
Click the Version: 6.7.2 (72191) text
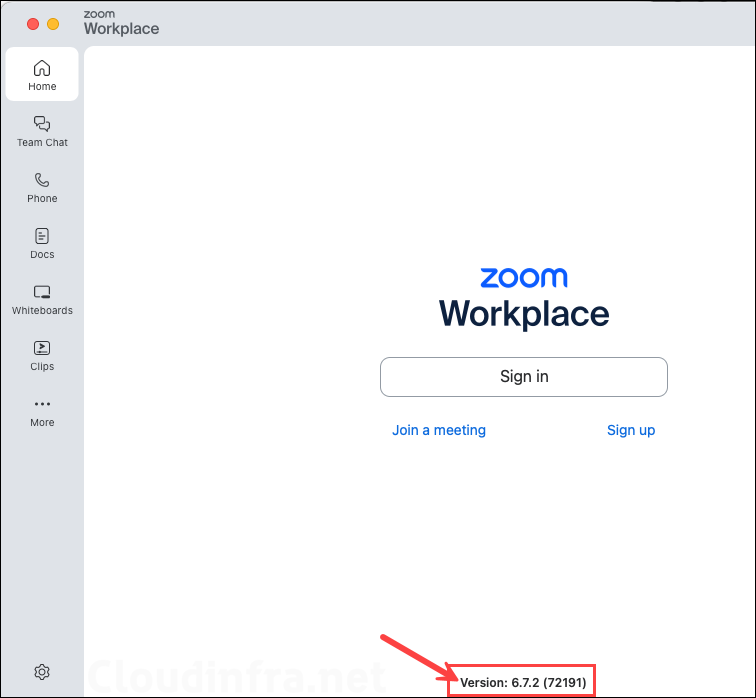523,682
